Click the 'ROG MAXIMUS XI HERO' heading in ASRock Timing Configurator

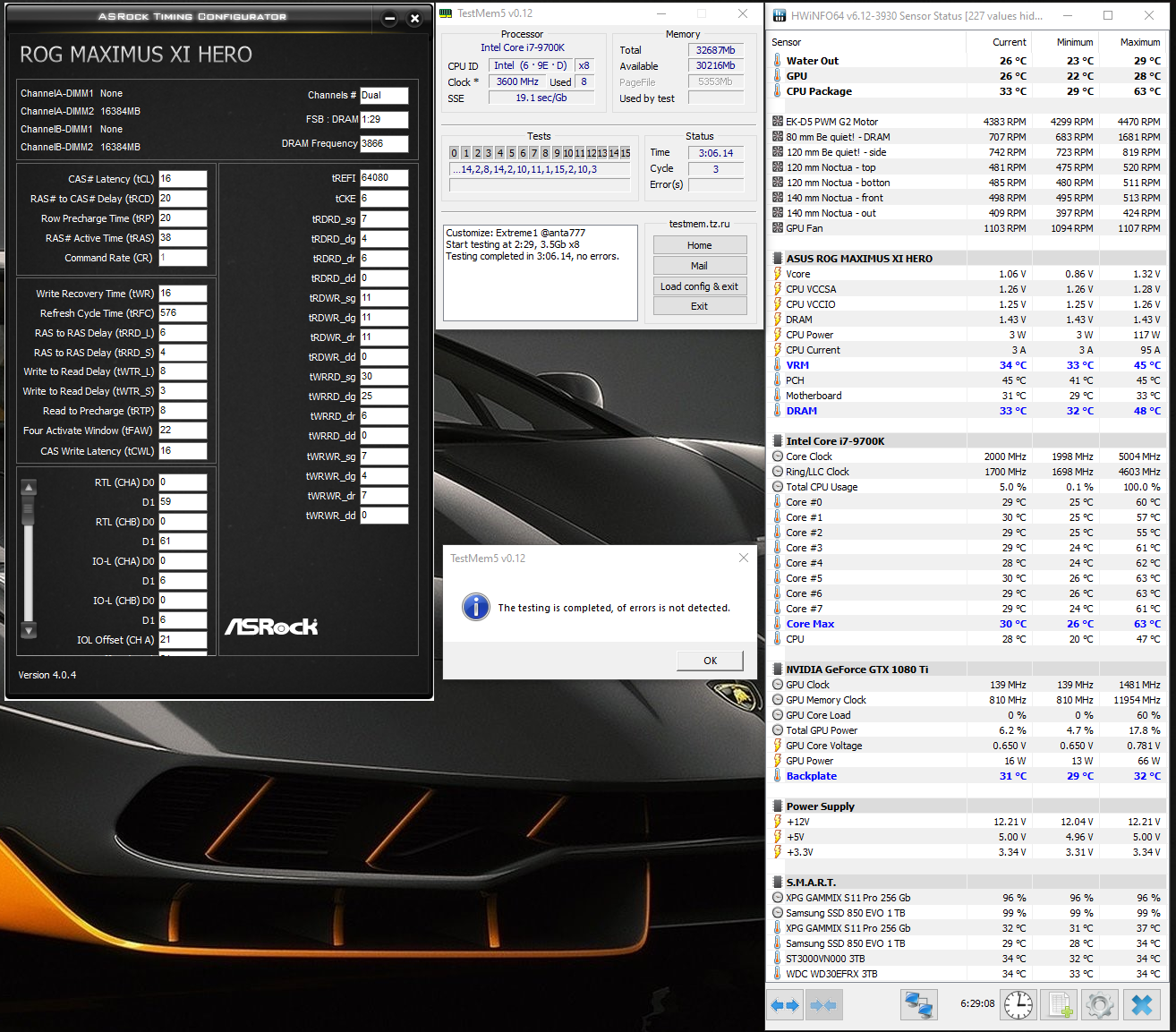136,55
